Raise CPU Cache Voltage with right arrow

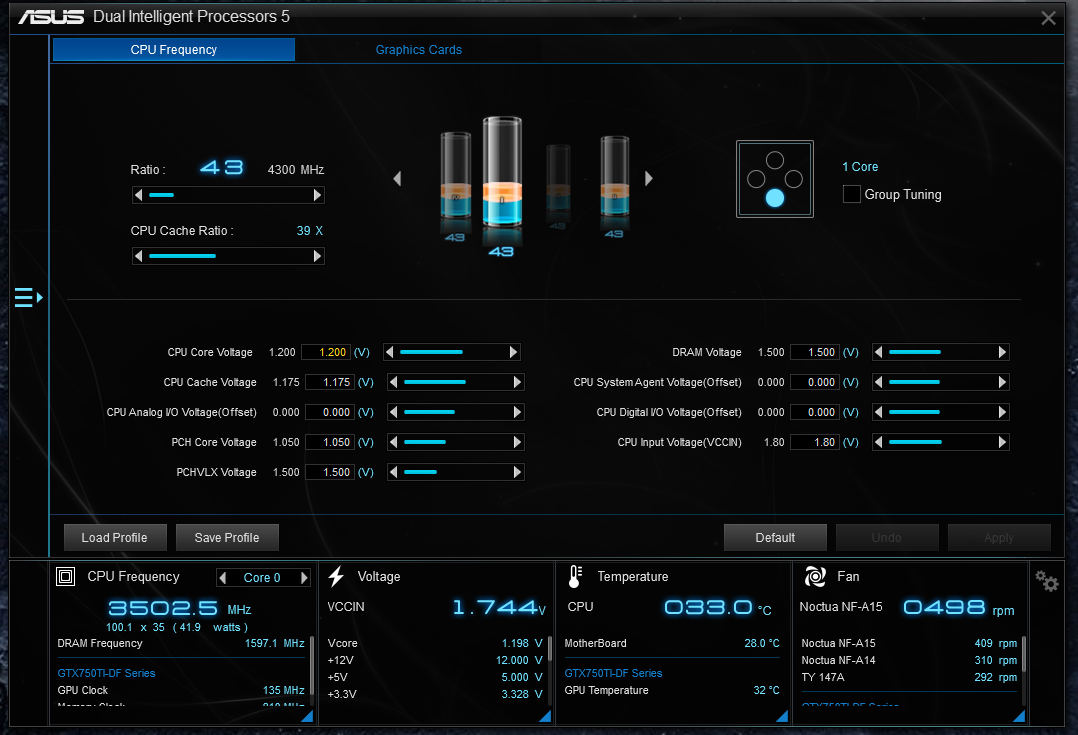click(517, 382)
